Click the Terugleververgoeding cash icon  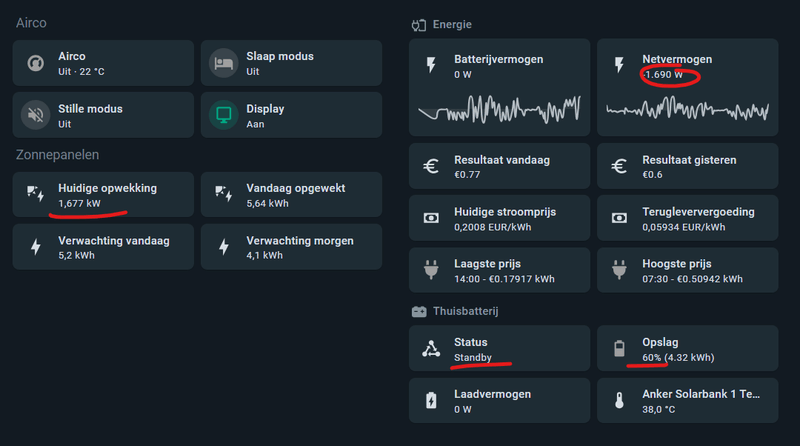619,218
